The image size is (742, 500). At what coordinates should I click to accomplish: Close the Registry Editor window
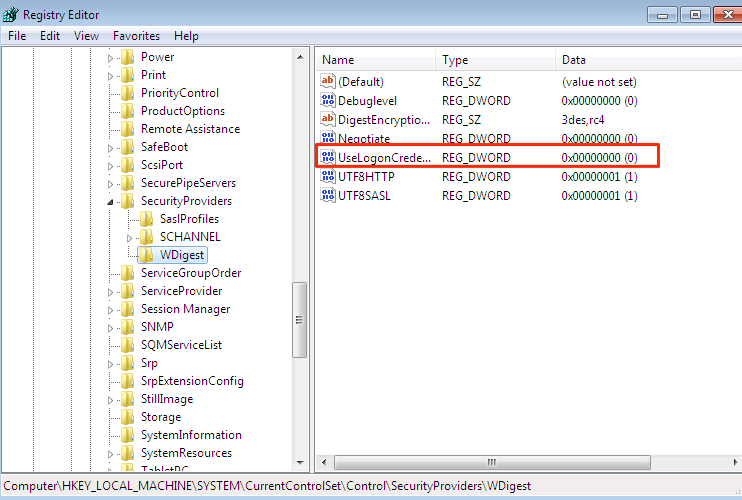click(x=728, y=15)
